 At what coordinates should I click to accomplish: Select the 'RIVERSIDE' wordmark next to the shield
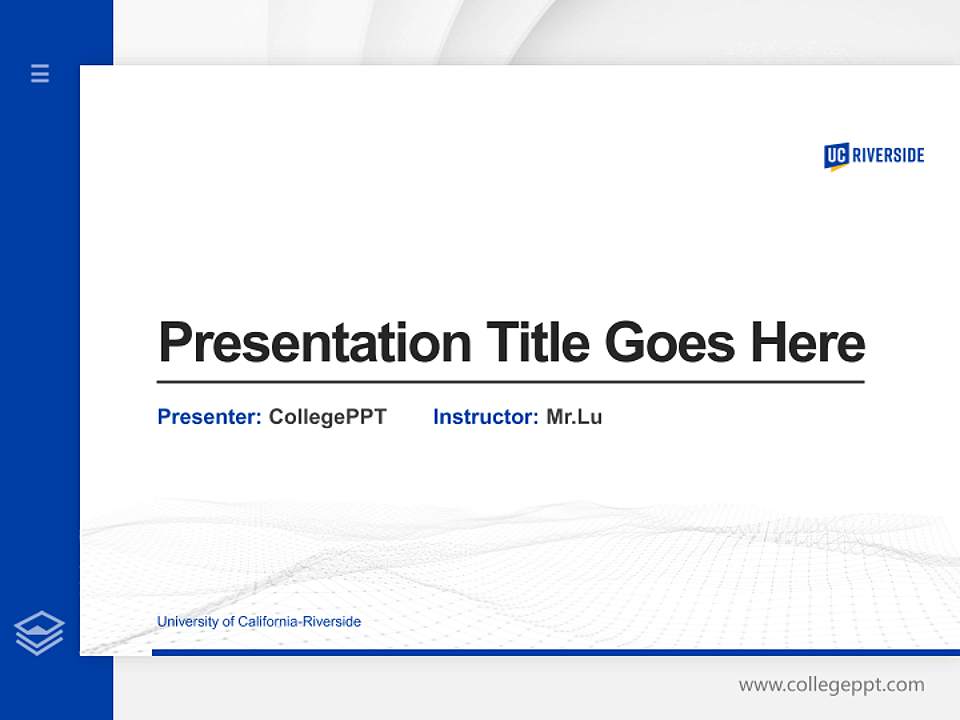tap(888, 154)
